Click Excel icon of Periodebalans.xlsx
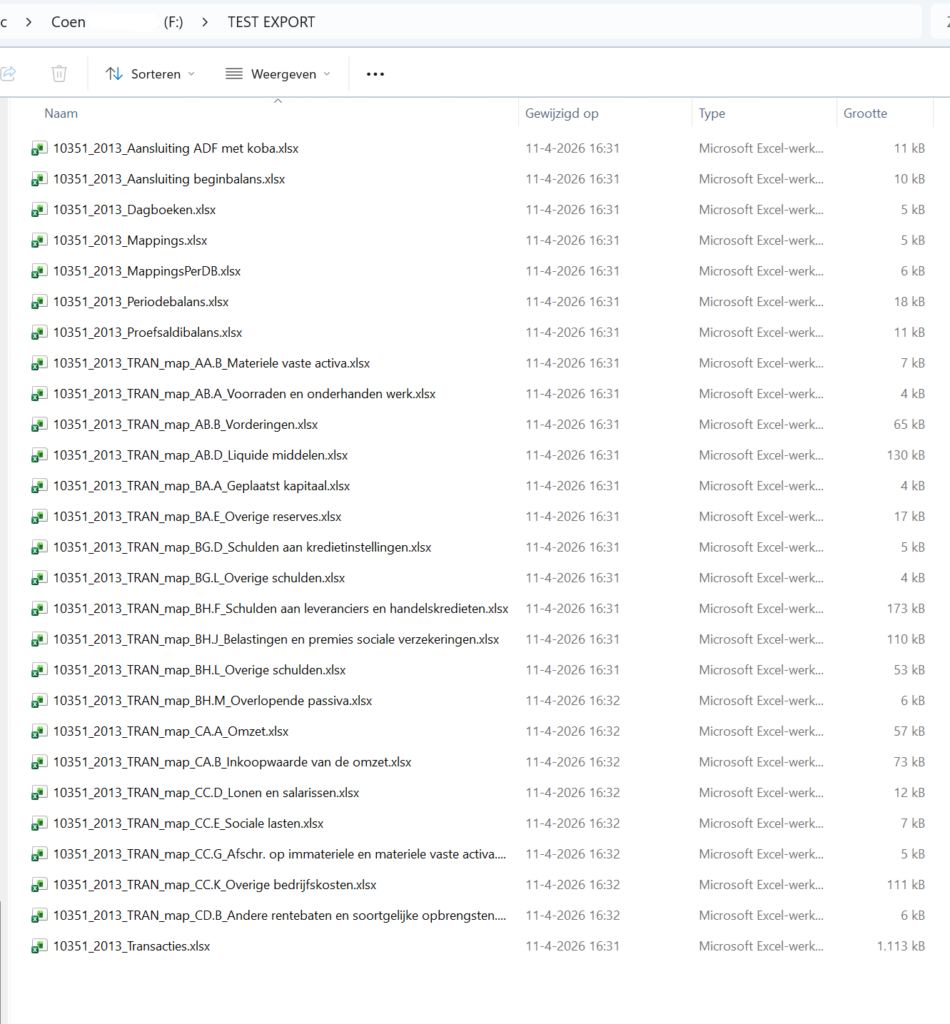 (x=39, y=302)
